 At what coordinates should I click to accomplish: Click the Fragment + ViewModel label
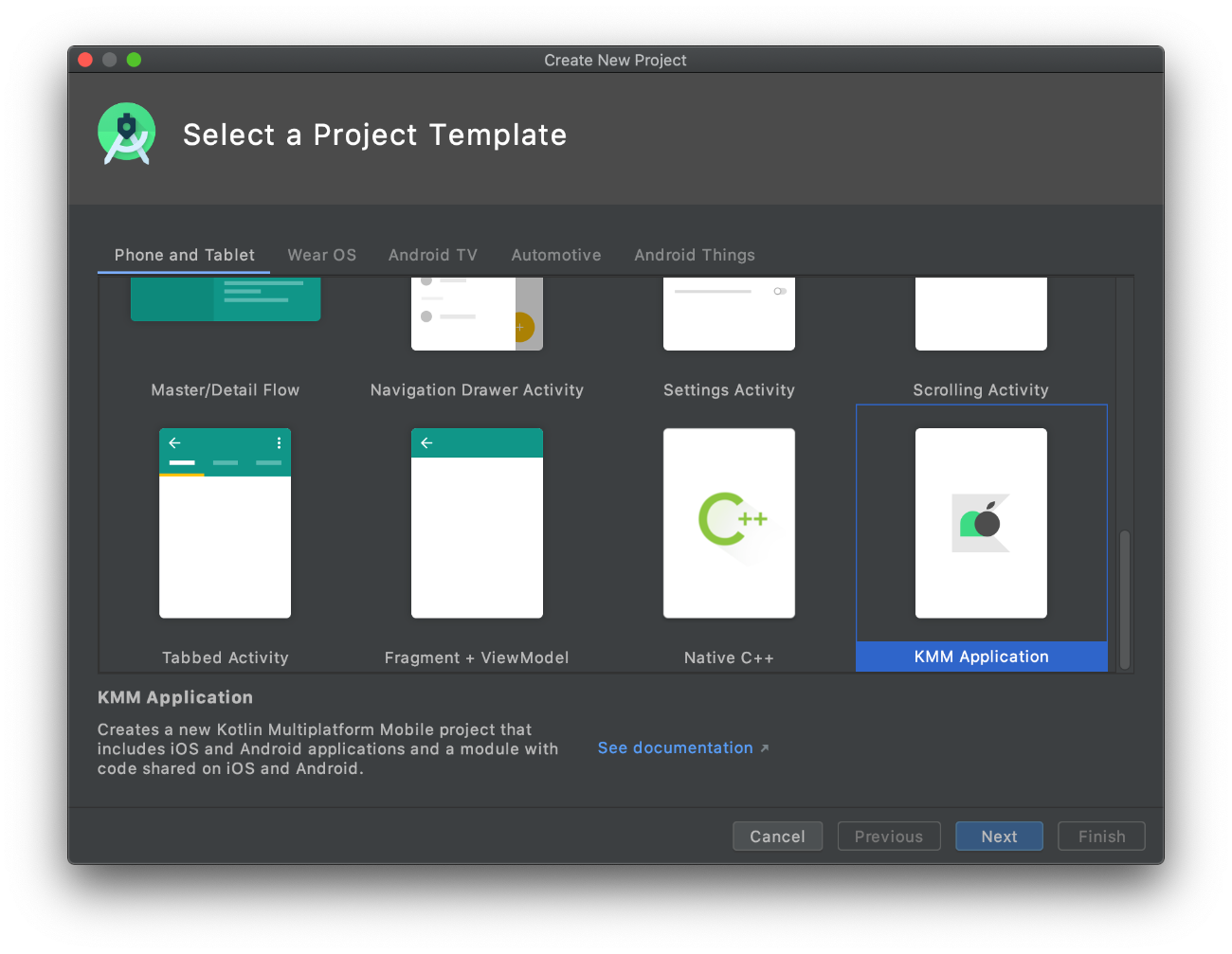tap(477, 657)
